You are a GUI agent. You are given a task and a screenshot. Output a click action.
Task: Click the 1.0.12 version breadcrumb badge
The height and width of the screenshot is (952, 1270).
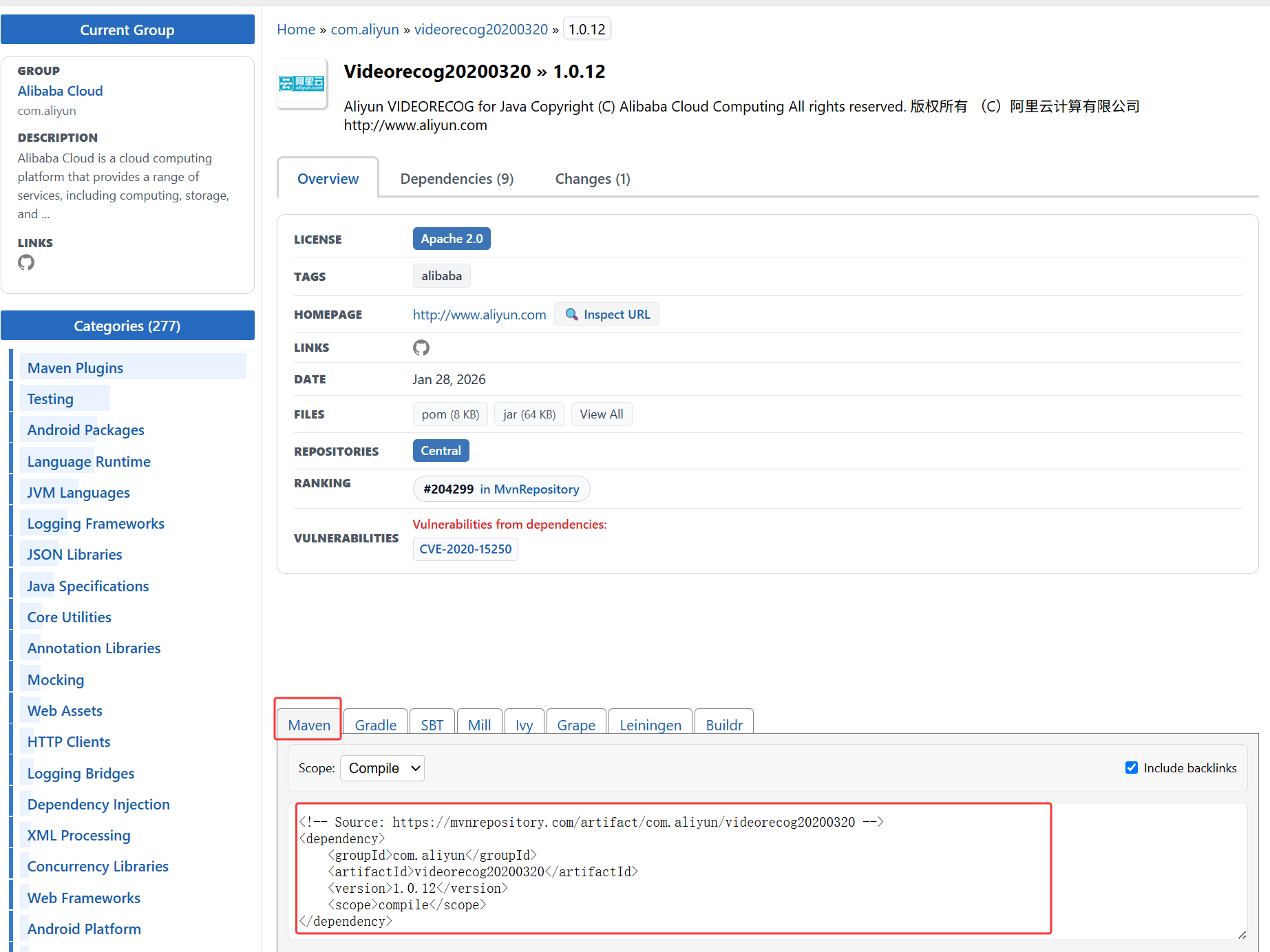587,30
